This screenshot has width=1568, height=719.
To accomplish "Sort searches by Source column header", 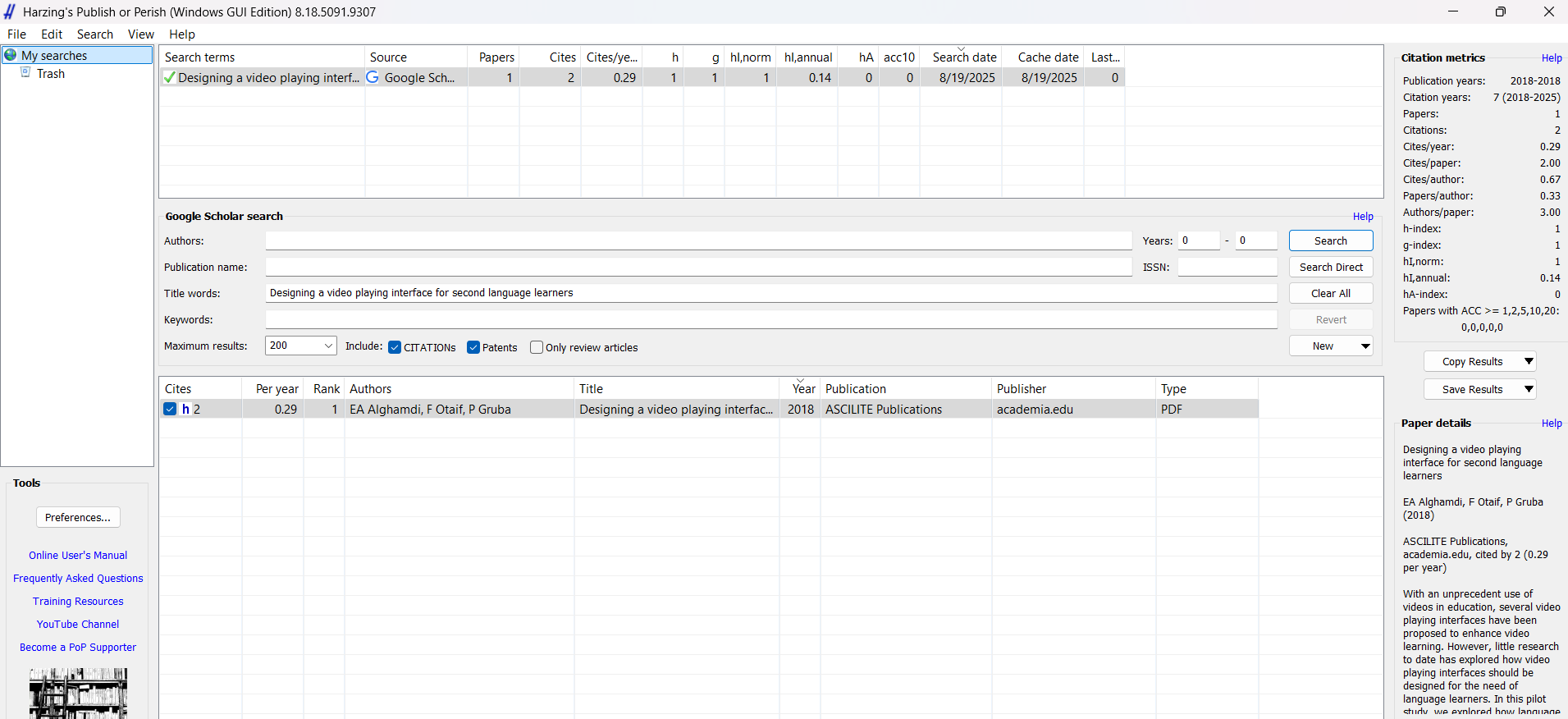I will (x=416, y=57).
